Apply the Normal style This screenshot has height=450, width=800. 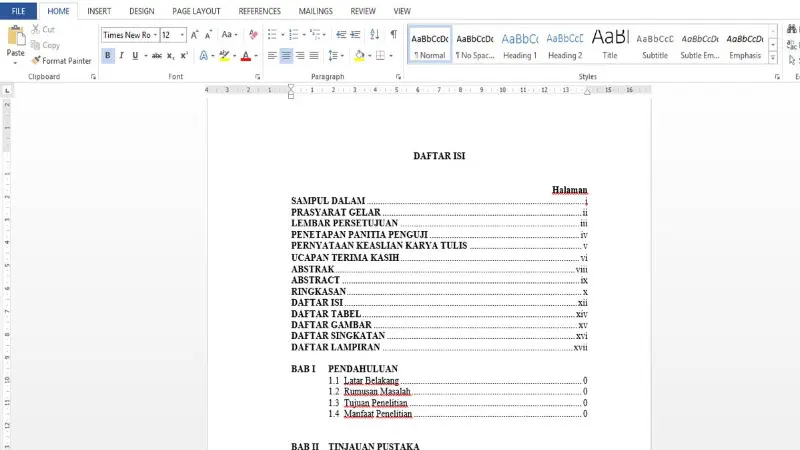pos(430,45)
